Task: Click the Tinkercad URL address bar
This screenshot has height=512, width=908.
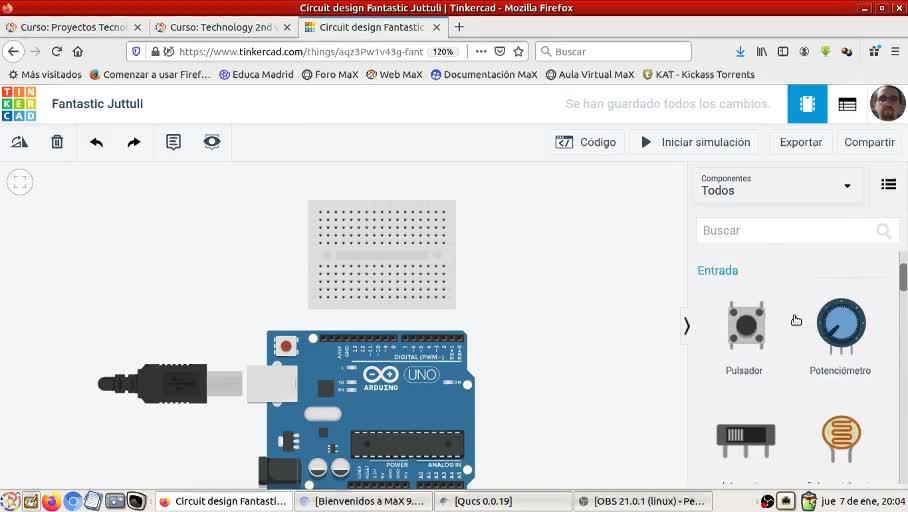Action: pos(301,52)
